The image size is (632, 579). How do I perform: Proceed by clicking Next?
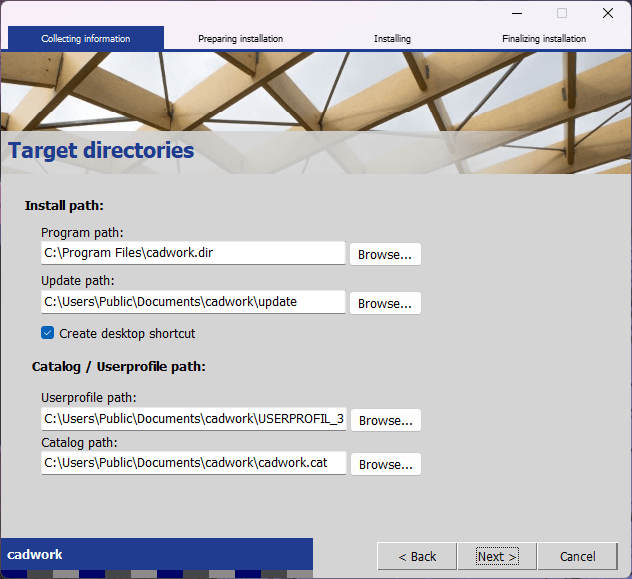(497, 556)
